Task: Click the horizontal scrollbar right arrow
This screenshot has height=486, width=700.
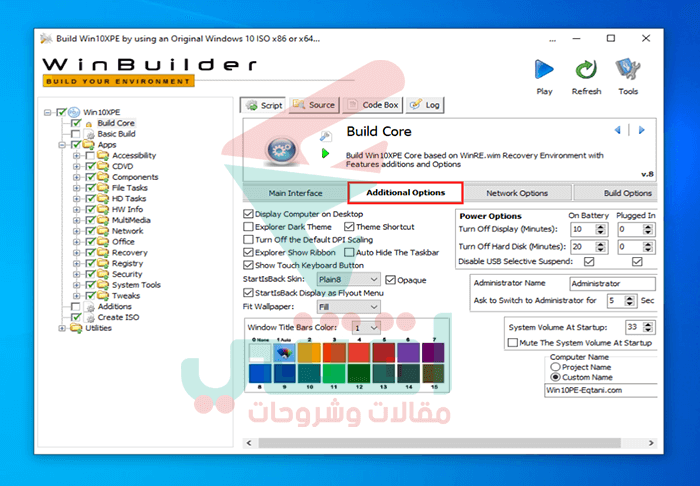Action: pos(651,443)
